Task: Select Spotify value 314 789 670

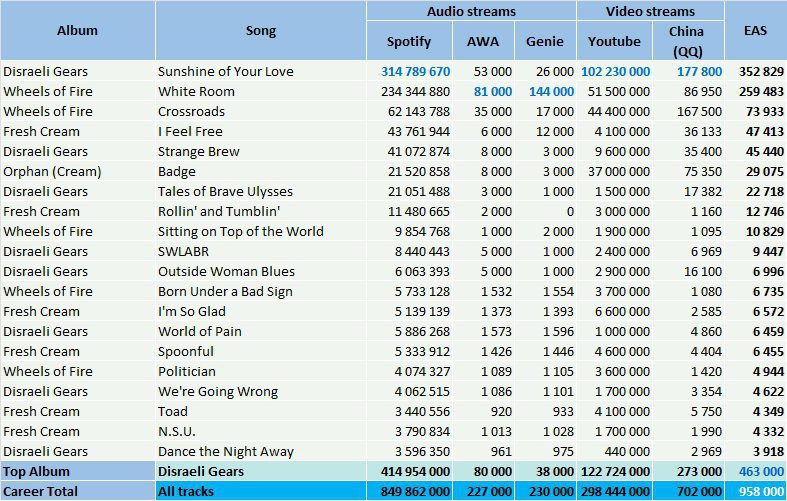Action: click(416, 71)
